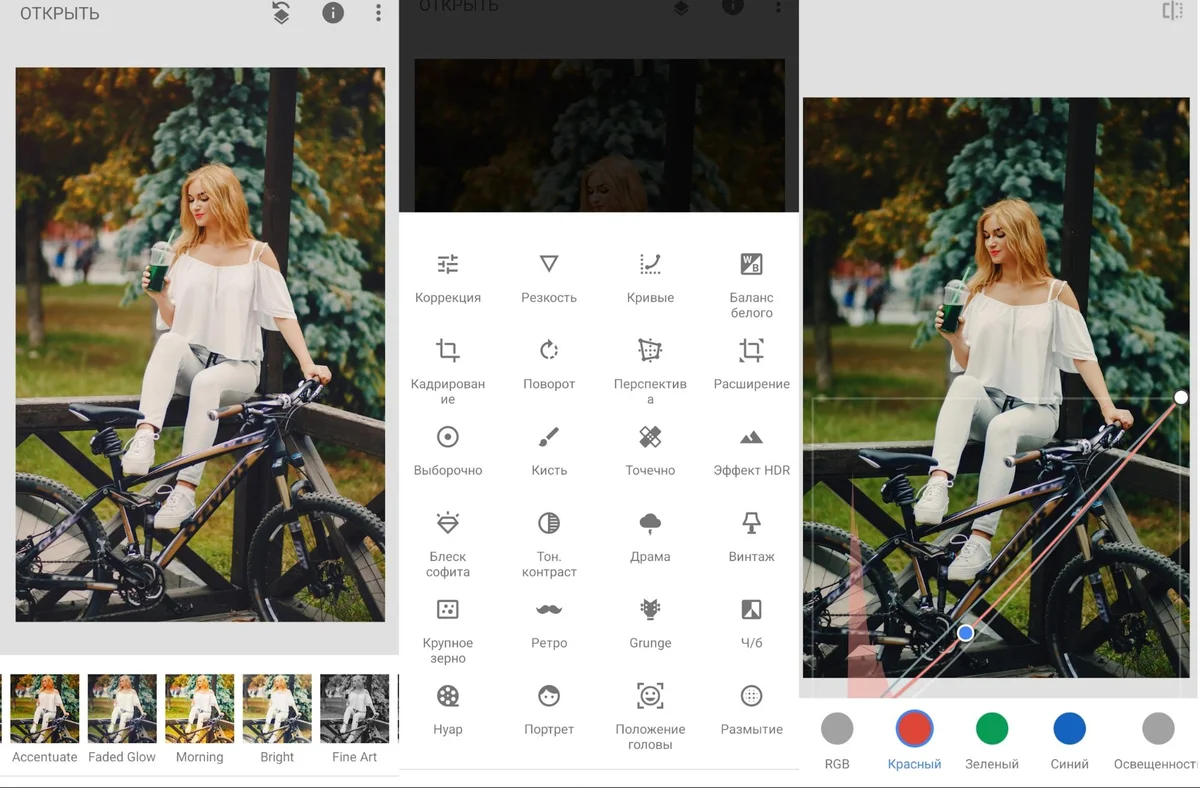Click the ОТКРЫТЬ button
The height and width of the screenshot is (788, 1200).
(x=60, y=14)
